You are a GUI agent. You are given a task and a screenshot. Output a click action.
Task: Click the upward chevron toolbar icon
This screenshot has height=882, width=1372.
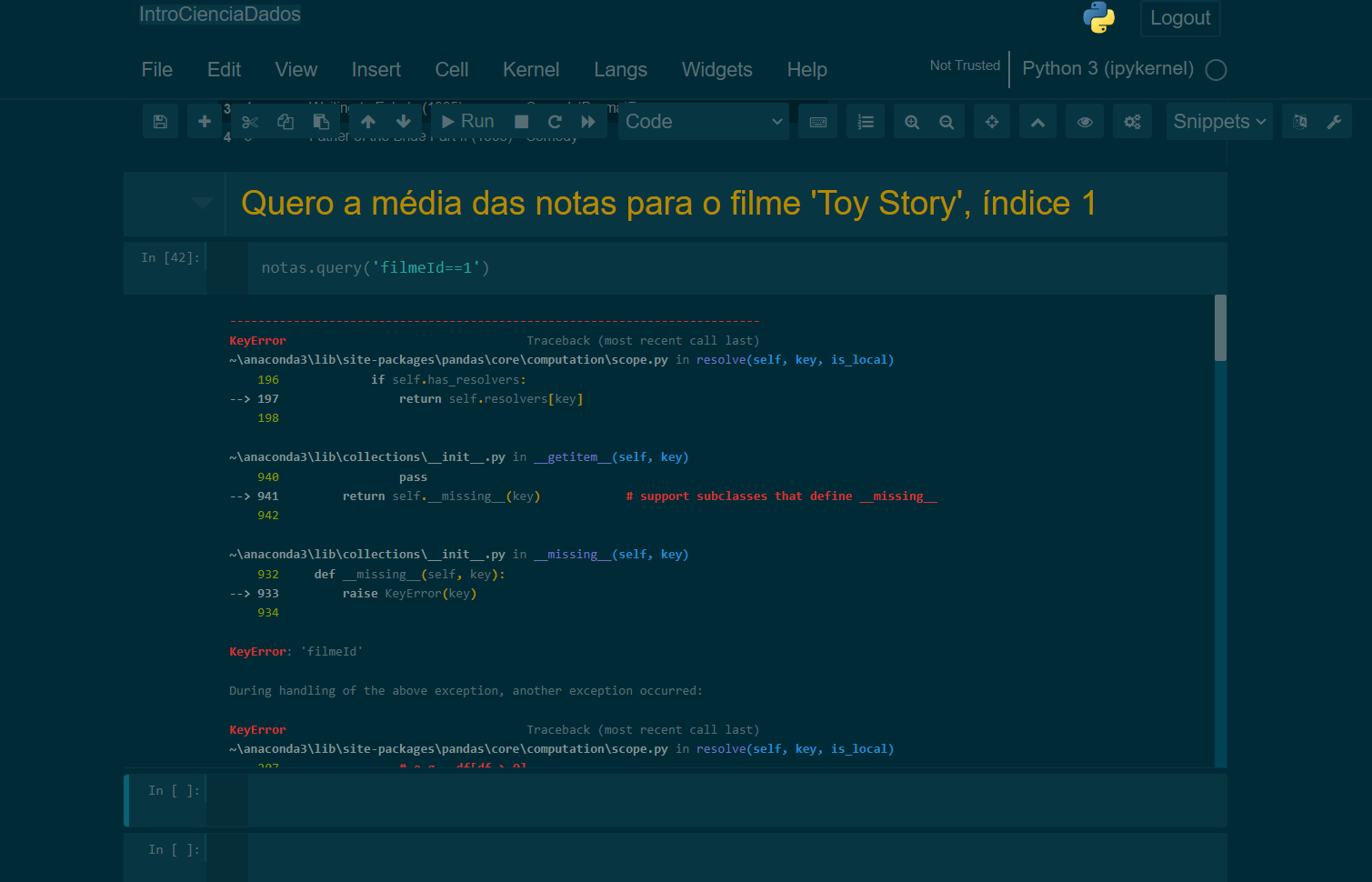[1037, 122]
